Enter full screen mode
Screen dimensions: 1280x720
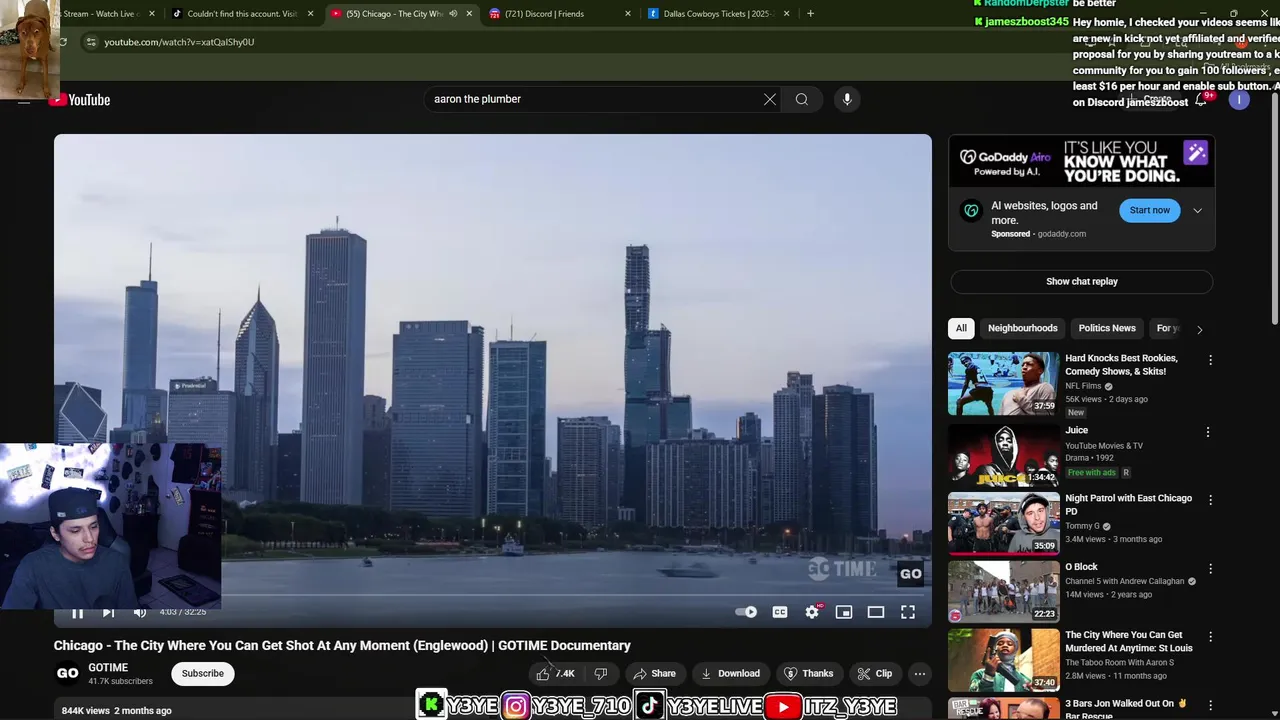(908, 612)
